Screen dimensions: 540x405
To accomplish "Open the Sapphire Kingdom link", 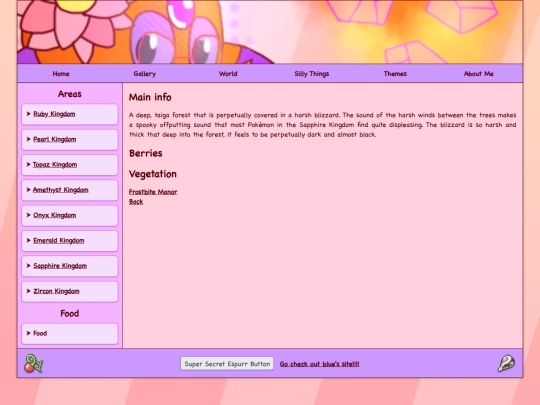I will pos(60,266).
